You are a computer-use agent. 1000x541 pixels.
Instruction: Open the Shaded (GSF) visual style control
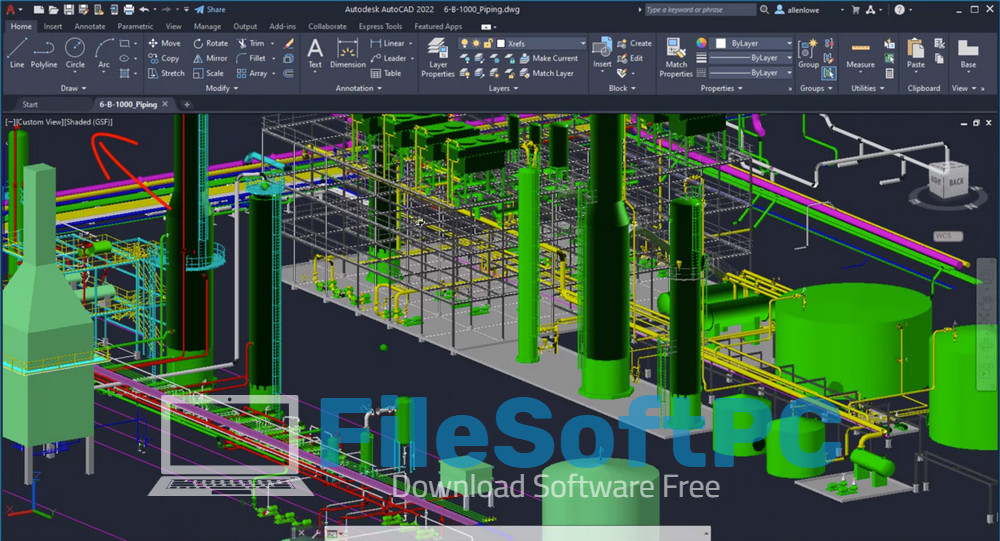[x=89, y=122]
